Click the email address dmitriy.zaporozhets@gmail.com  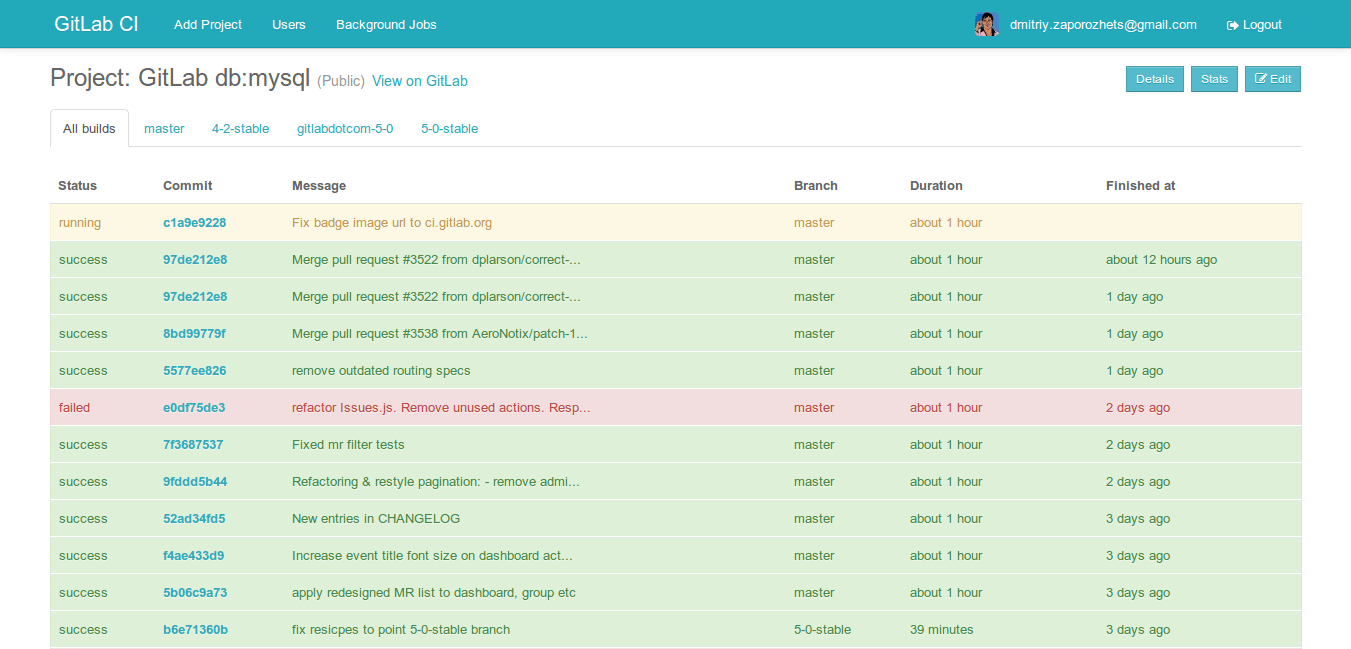coord(1103,24)
